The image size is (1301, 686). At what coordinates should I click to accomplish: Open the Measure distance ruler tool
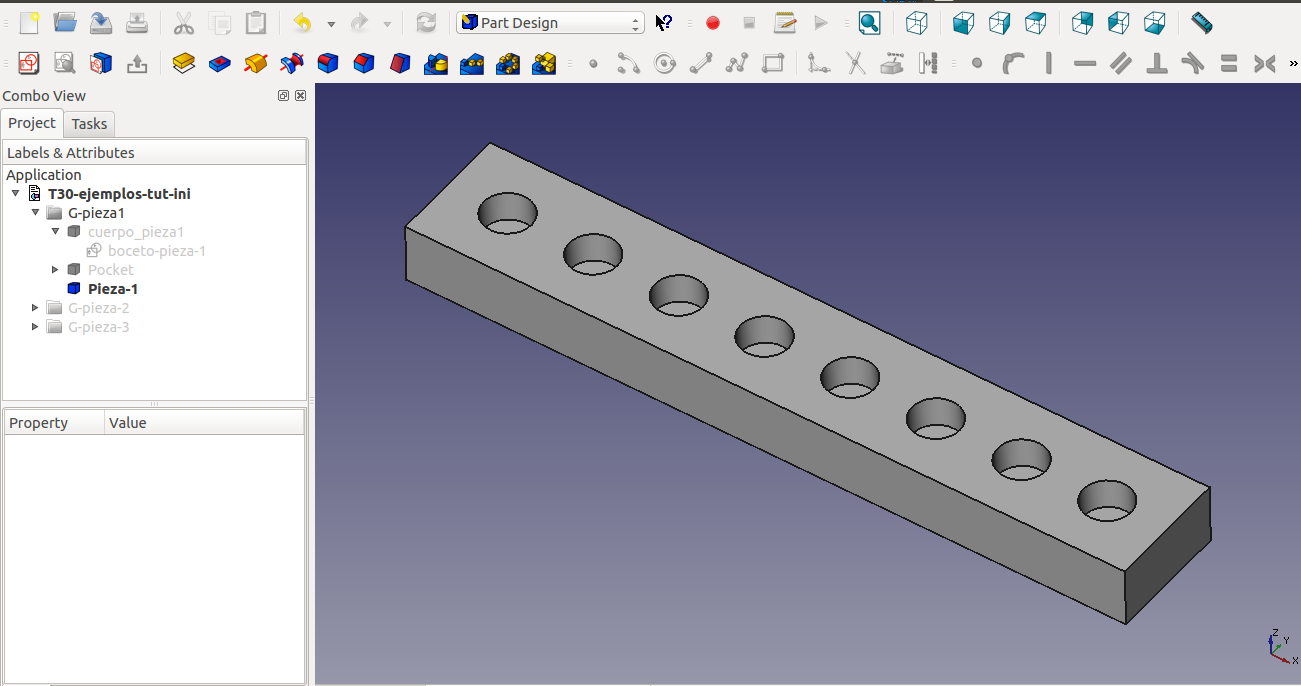(x=1201, y=23)
